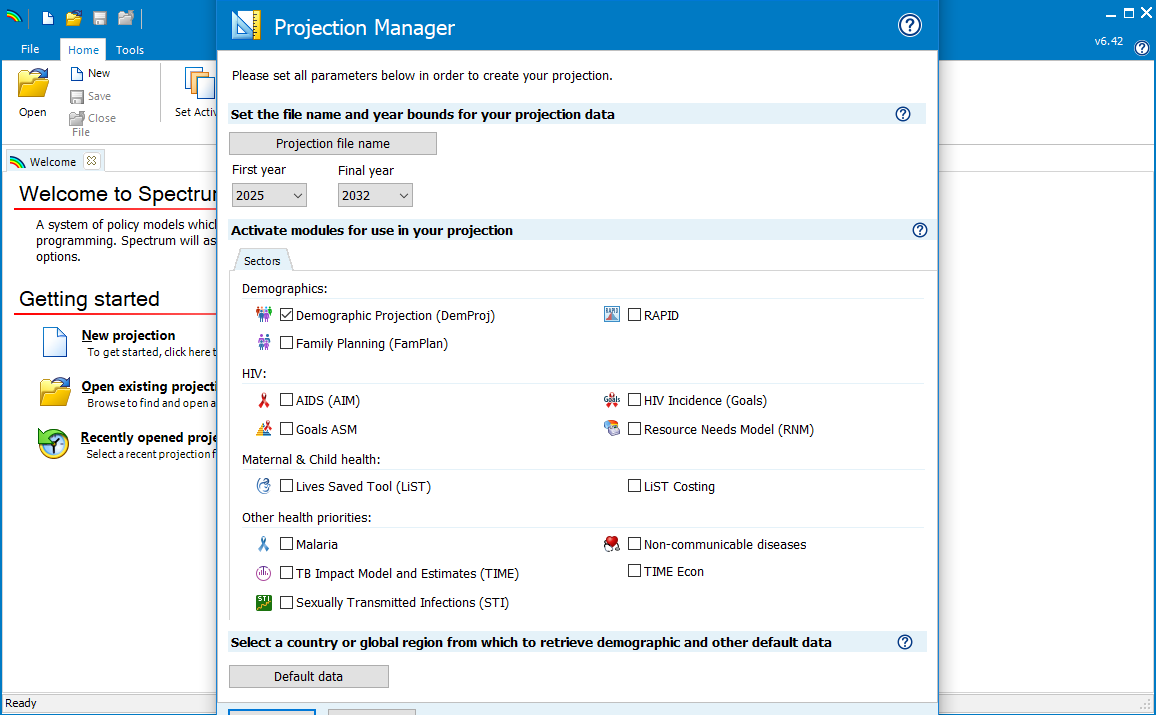Screen dimensions: 1156x715
Task: Click New in the ribbon File group
Action: pos(90,74)
